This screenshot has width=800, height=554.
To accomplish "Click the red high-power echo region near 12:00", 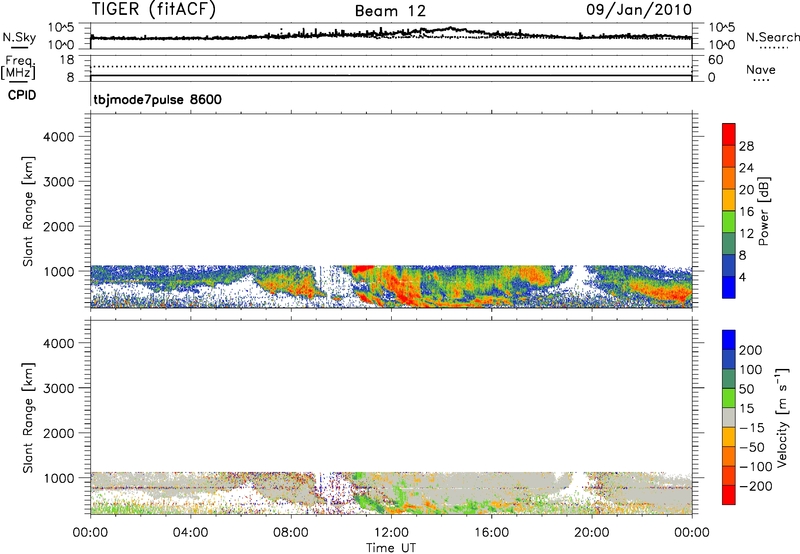I will point(403,286).
